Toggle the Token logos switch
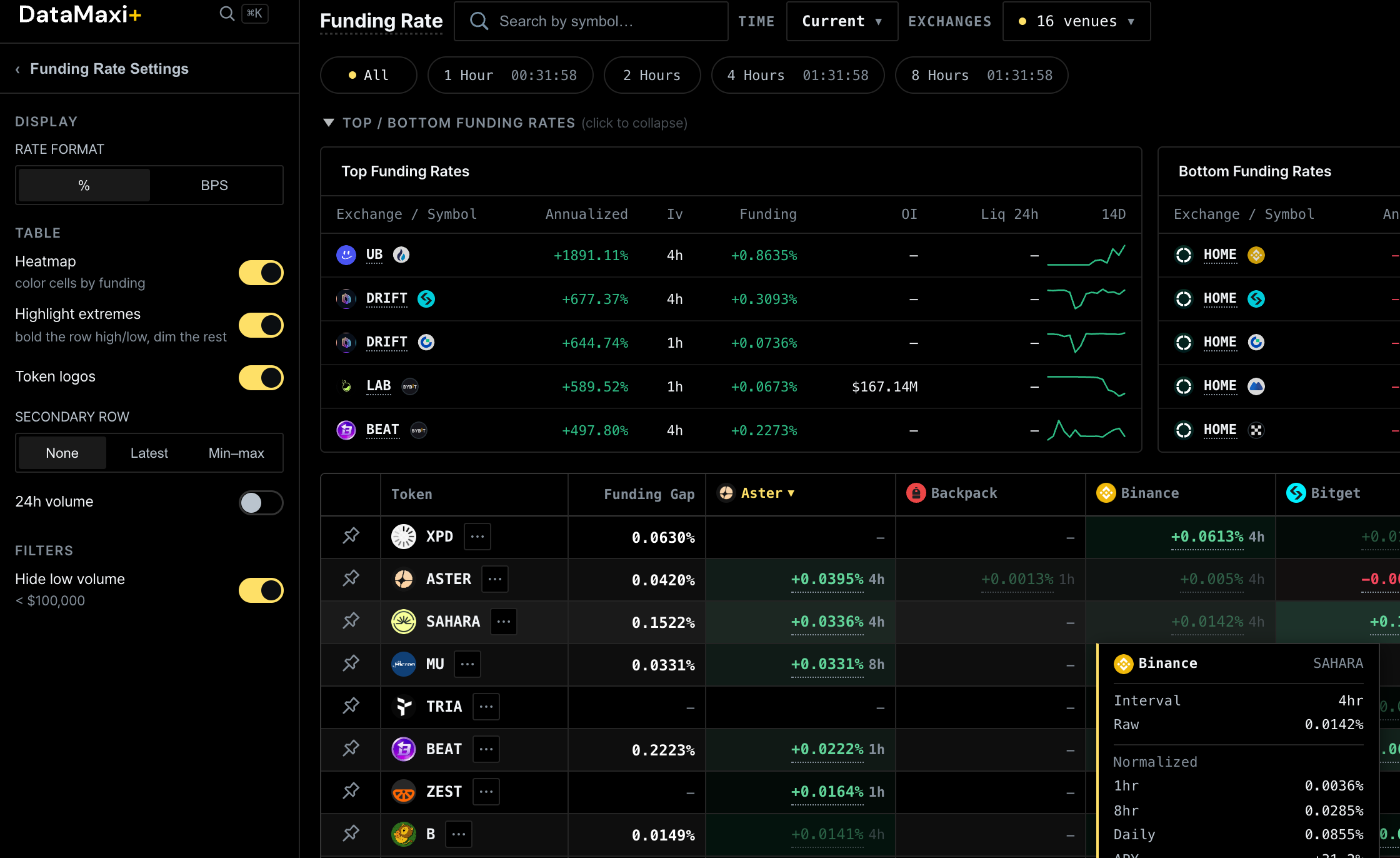Image resolution: width=1400 pixels, height=858 pixels. (x=261, y=378)
